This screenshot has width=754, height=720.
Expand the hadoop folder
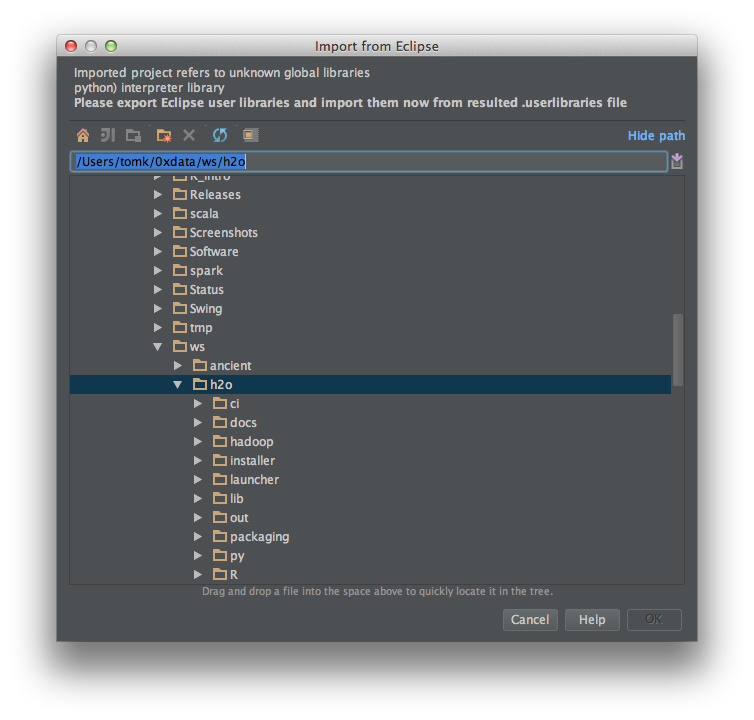198,442
